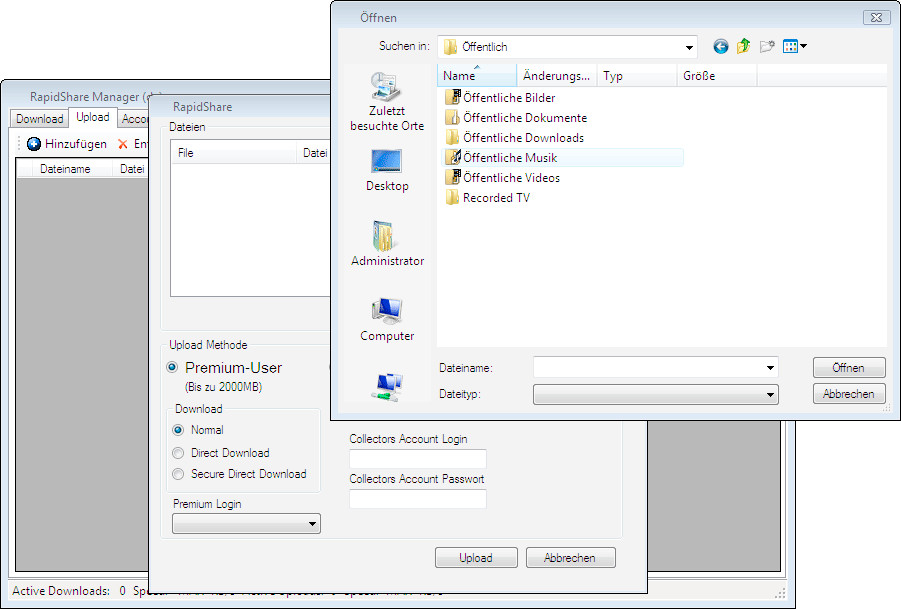Select the Öffentliche Bilder folder icon
901x609 pixels.
[453, 98]
